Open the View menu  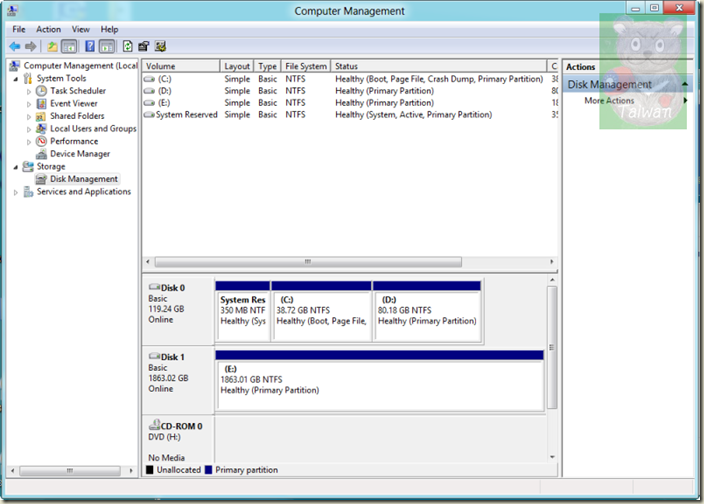[81, 30]
